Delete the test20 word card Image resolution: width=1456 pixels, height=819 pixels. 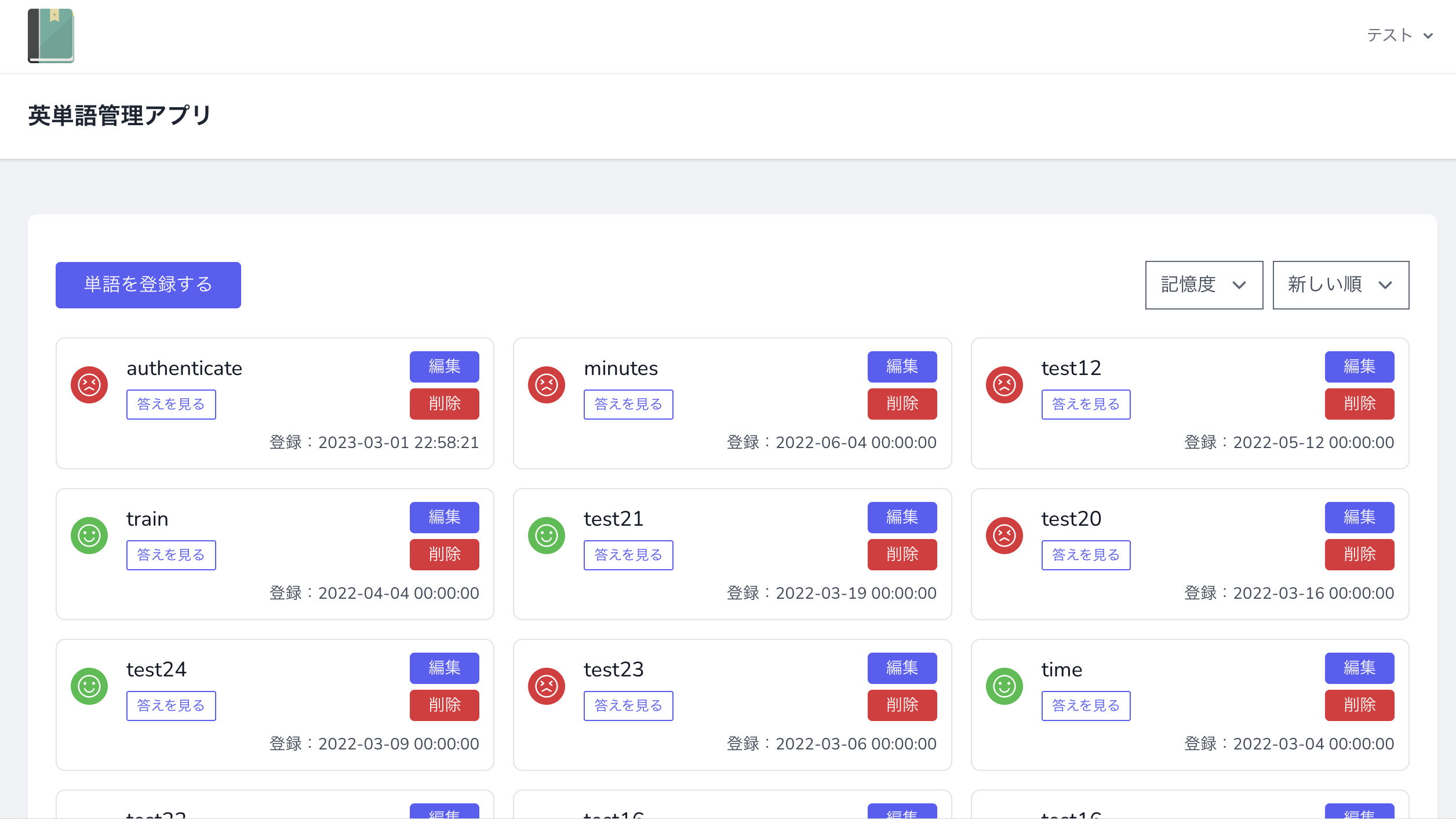point(1360,554)
